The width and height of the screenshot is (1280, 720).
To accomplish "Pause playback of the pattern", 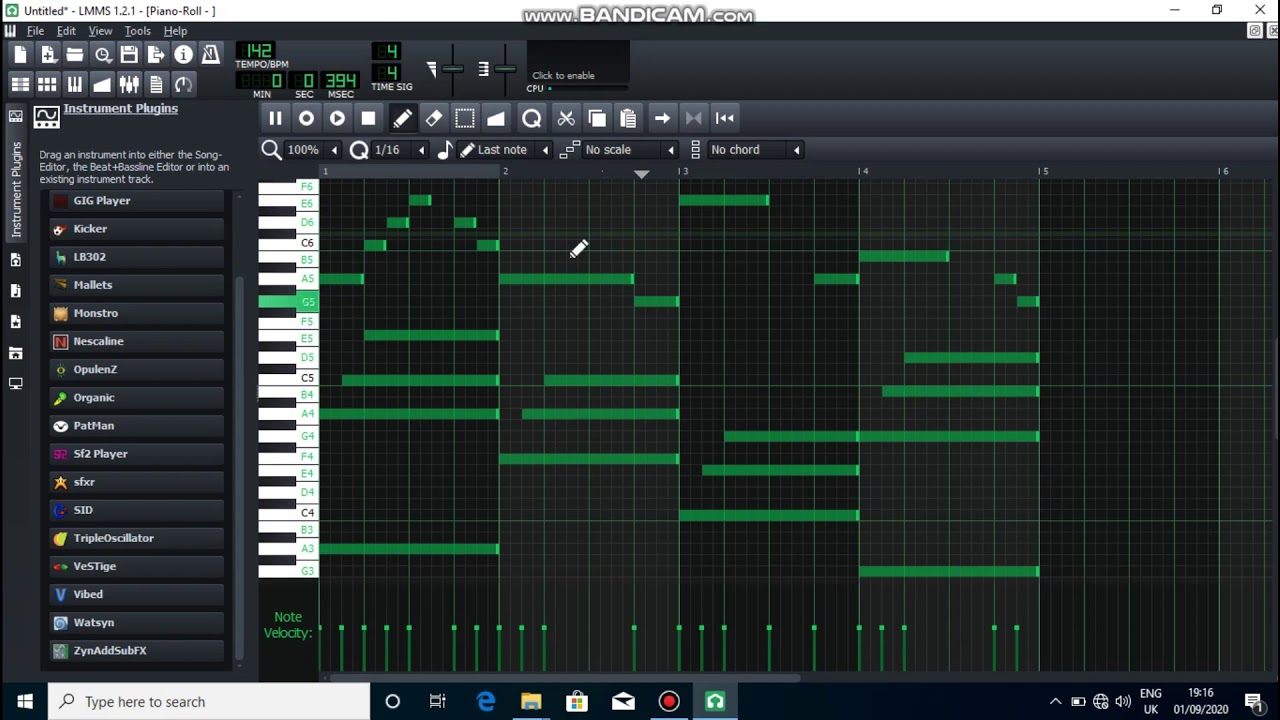I will pos(275,118).
